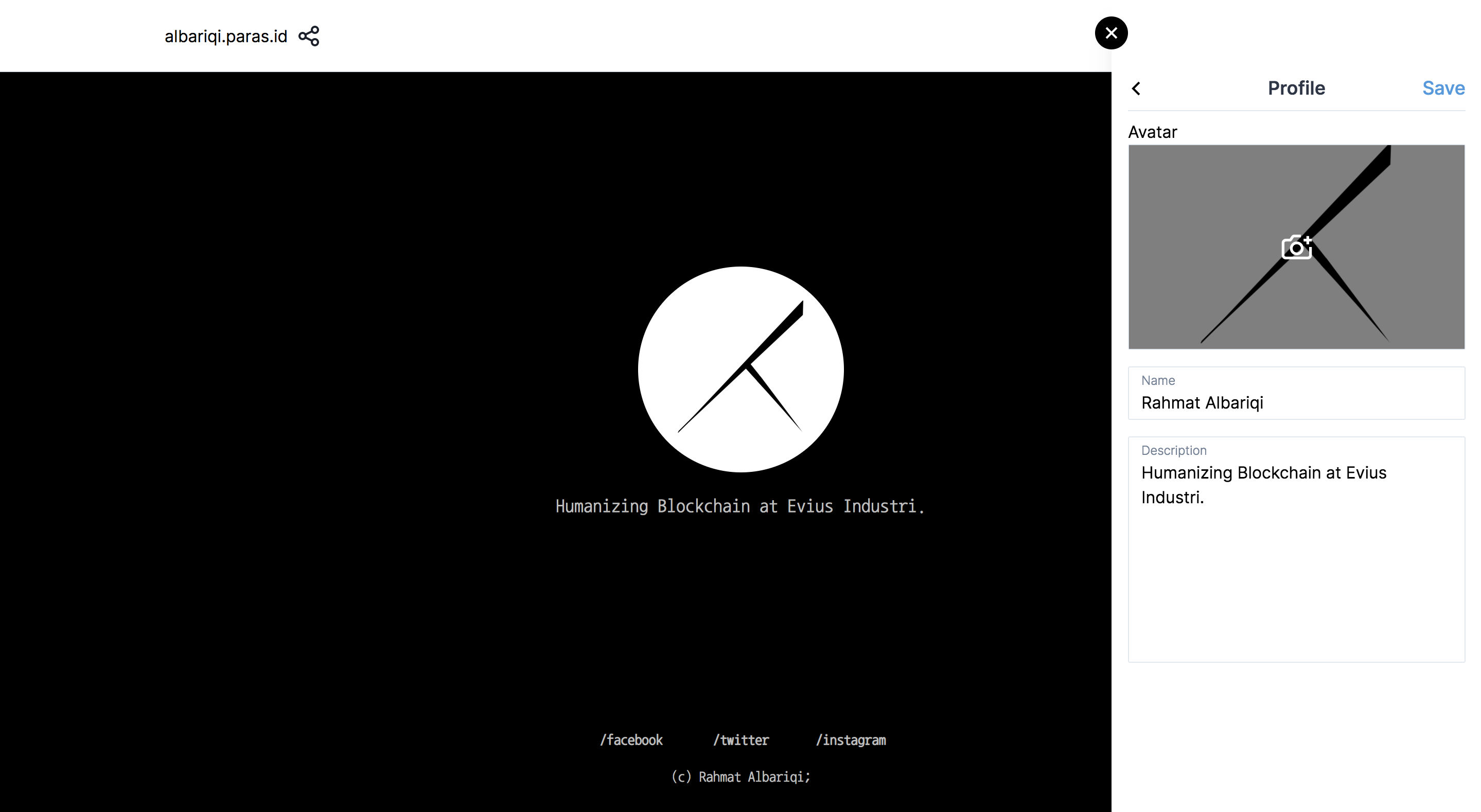The image size is (1481, 812).
Task: Click the Name field label
Action: click(x=1158, y=381)
